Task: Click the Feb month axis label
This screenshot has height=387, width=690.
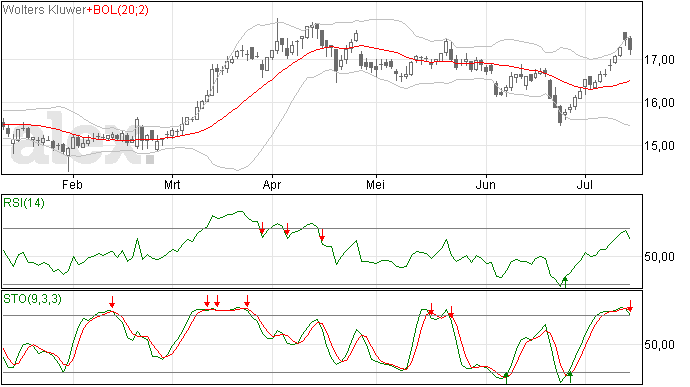Action: (x=72, y=184)
